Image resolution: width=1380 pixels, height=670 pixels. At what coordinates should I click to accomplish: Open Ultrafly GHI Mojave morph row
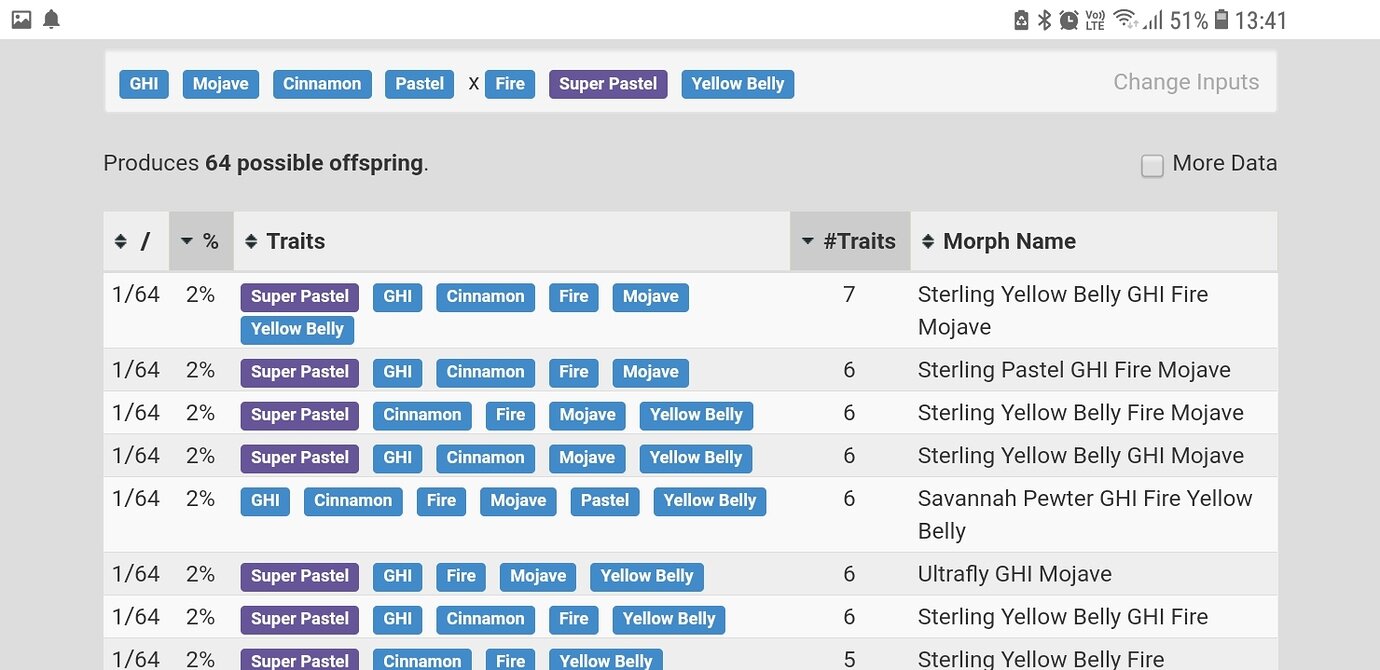tap(1014, 574)
